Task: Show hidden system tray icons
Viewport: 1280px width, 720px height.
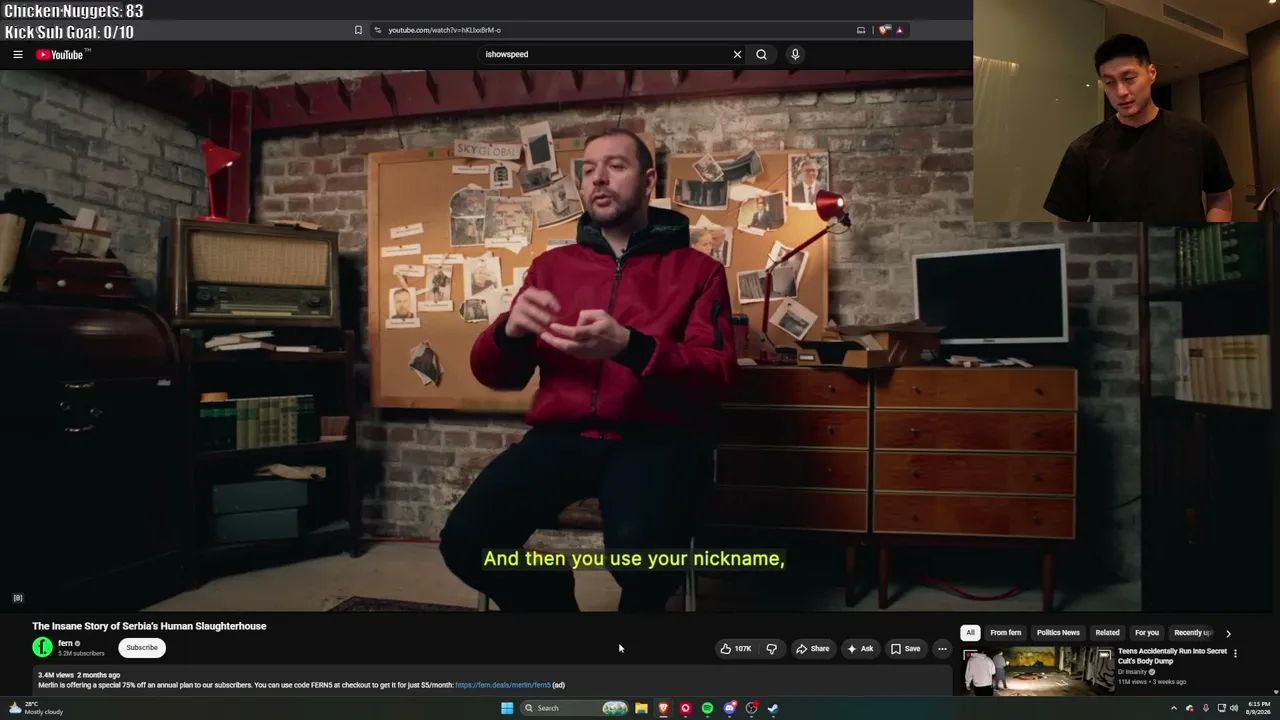Action: (1174, 708)
